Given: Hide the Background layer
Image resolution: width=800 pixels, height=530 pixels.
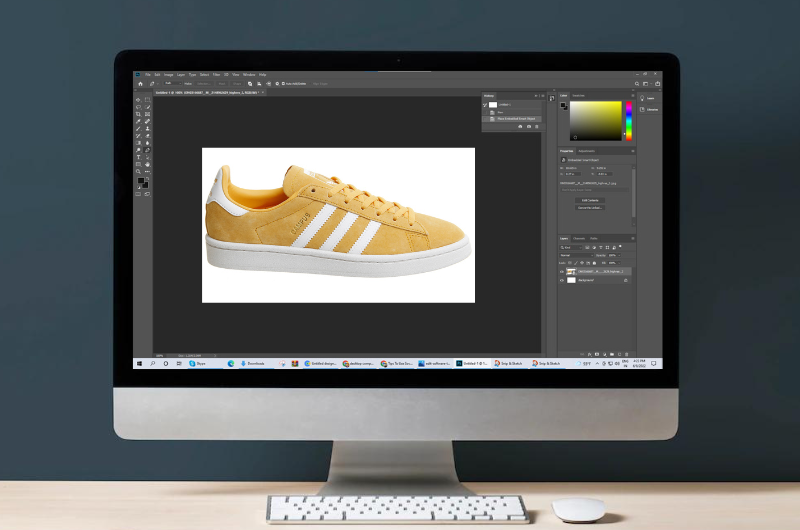Looking at the screenshot, I should click(x=562, y=281).
